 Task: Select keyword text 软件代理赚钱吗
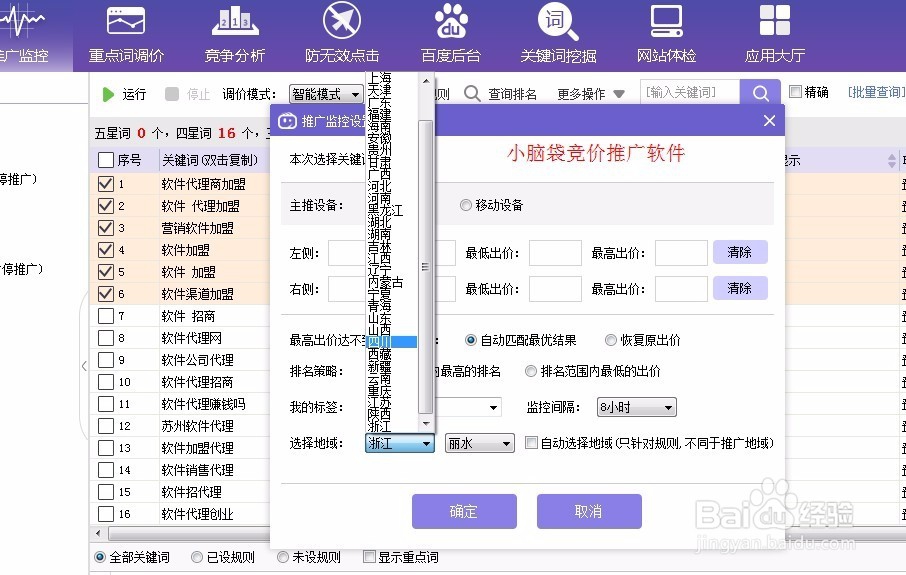(x=203, y=404)
